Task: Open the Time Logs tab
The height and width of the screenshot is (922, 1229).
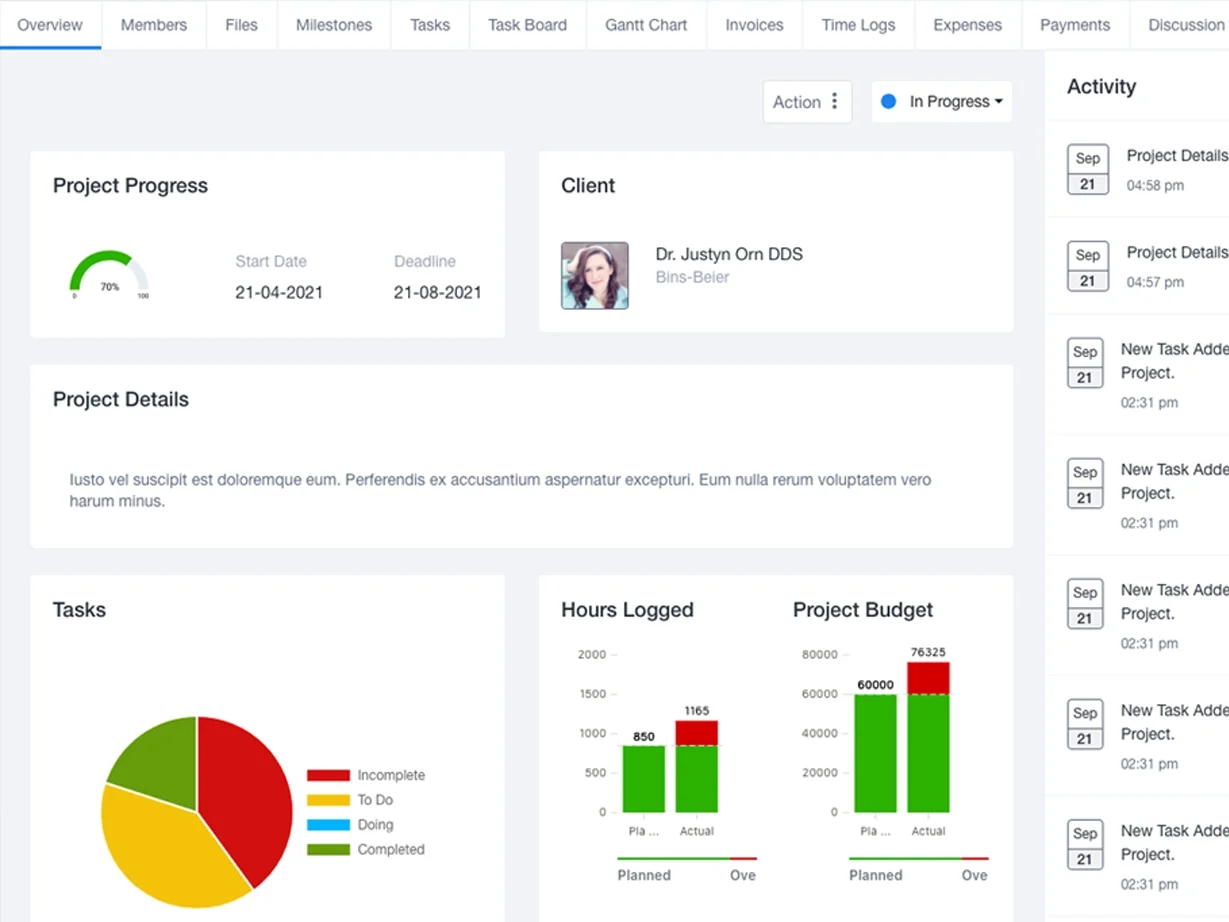Action: coord(858,25)
